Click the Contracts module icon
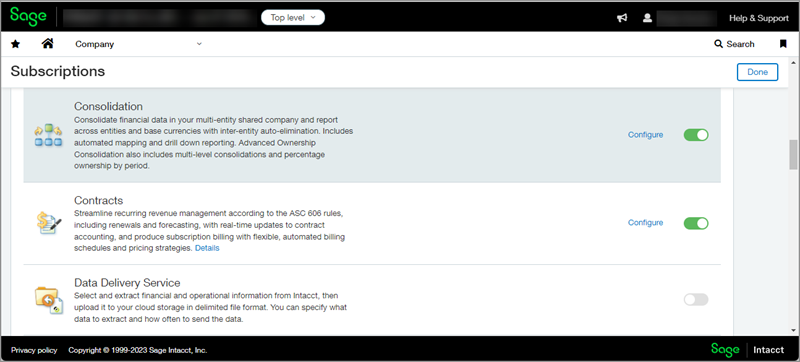 point(48,223)
